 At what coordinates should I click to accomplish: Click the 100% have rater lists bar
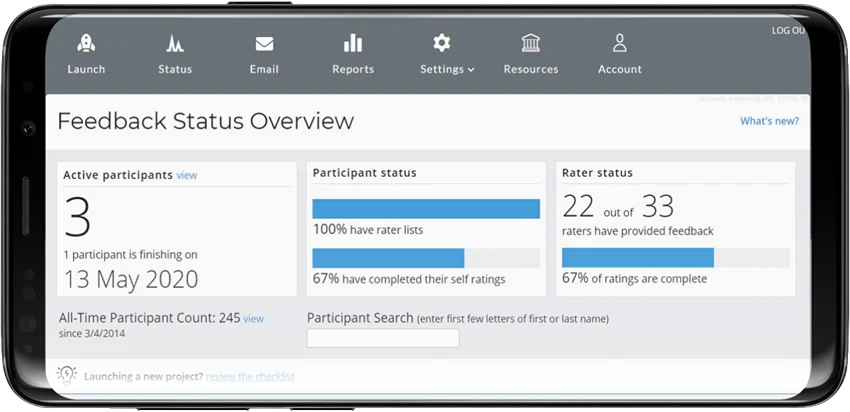click(x=426, y=209)
